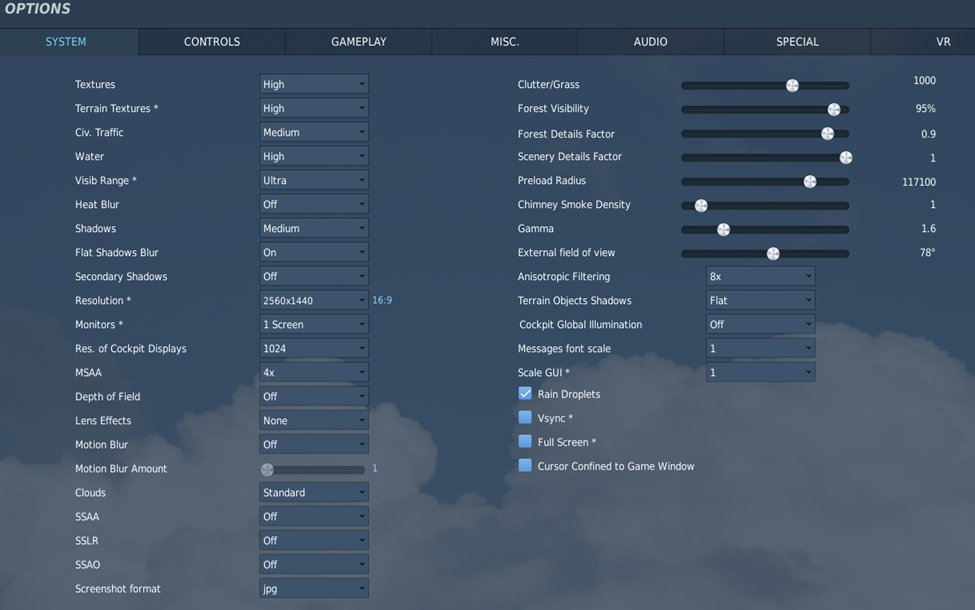Enable the Vsync checkbox
Screen dimensions: 975x610
pos(525,417)
